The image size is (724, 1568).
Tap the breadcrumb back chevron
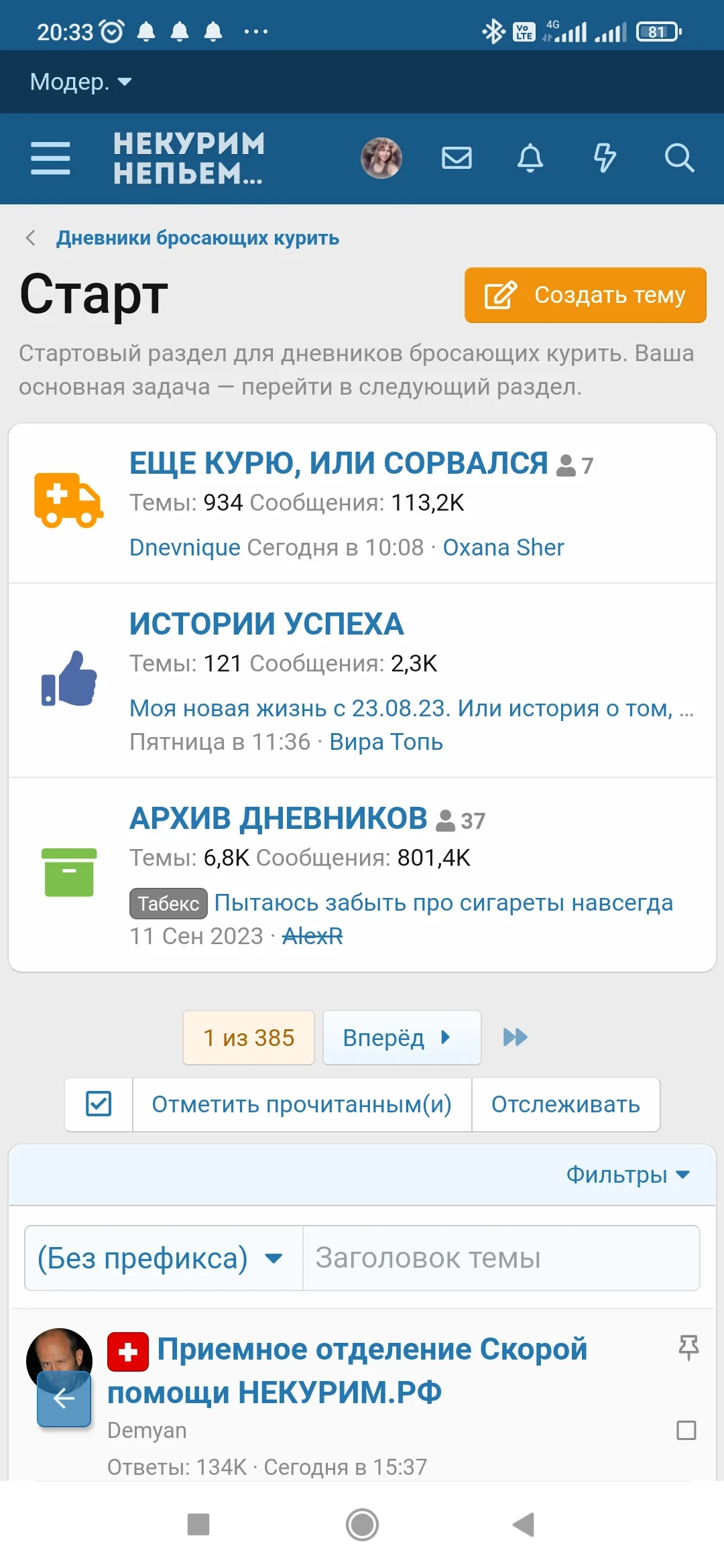click(x=31, y=238)
